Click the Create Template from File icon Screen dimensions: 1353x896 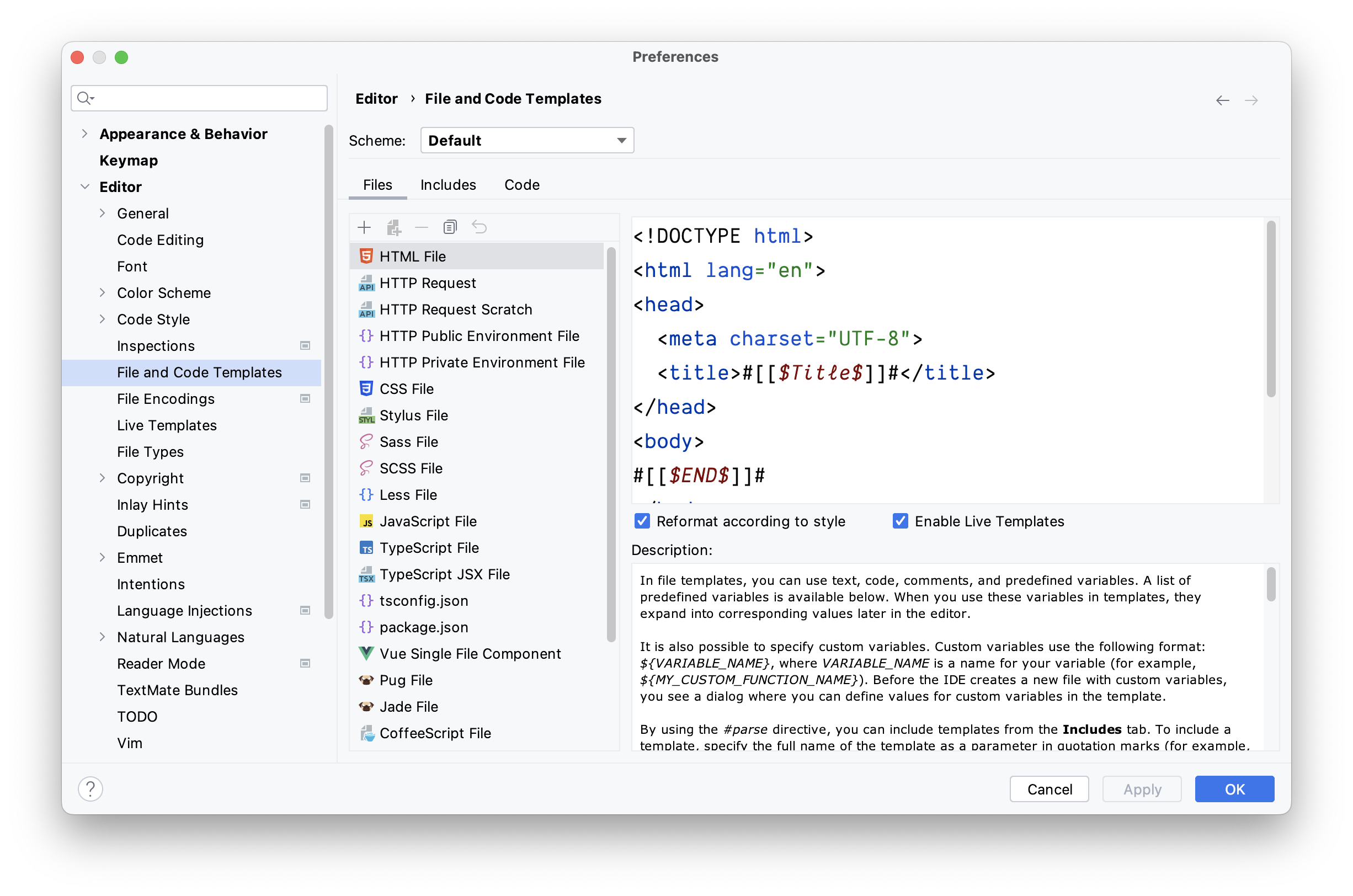coord(393,227)
